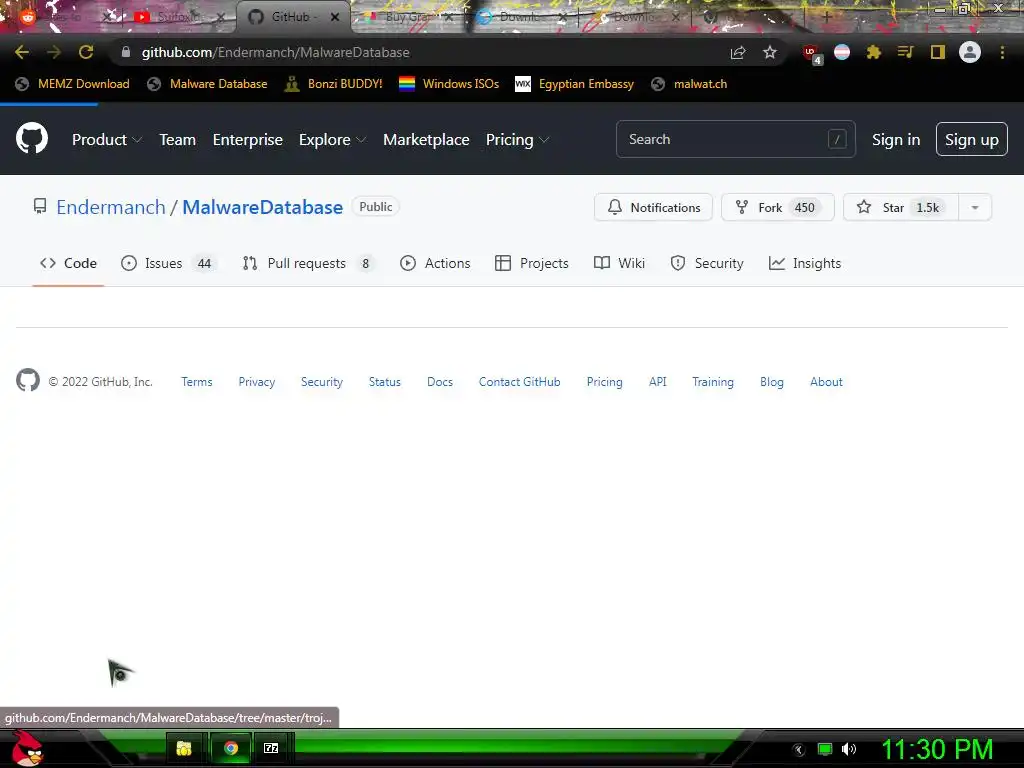Open the Bonzi BUDDY! bookmark
Viewport: 1024px width, 768px height.
(x=334, y=84)
